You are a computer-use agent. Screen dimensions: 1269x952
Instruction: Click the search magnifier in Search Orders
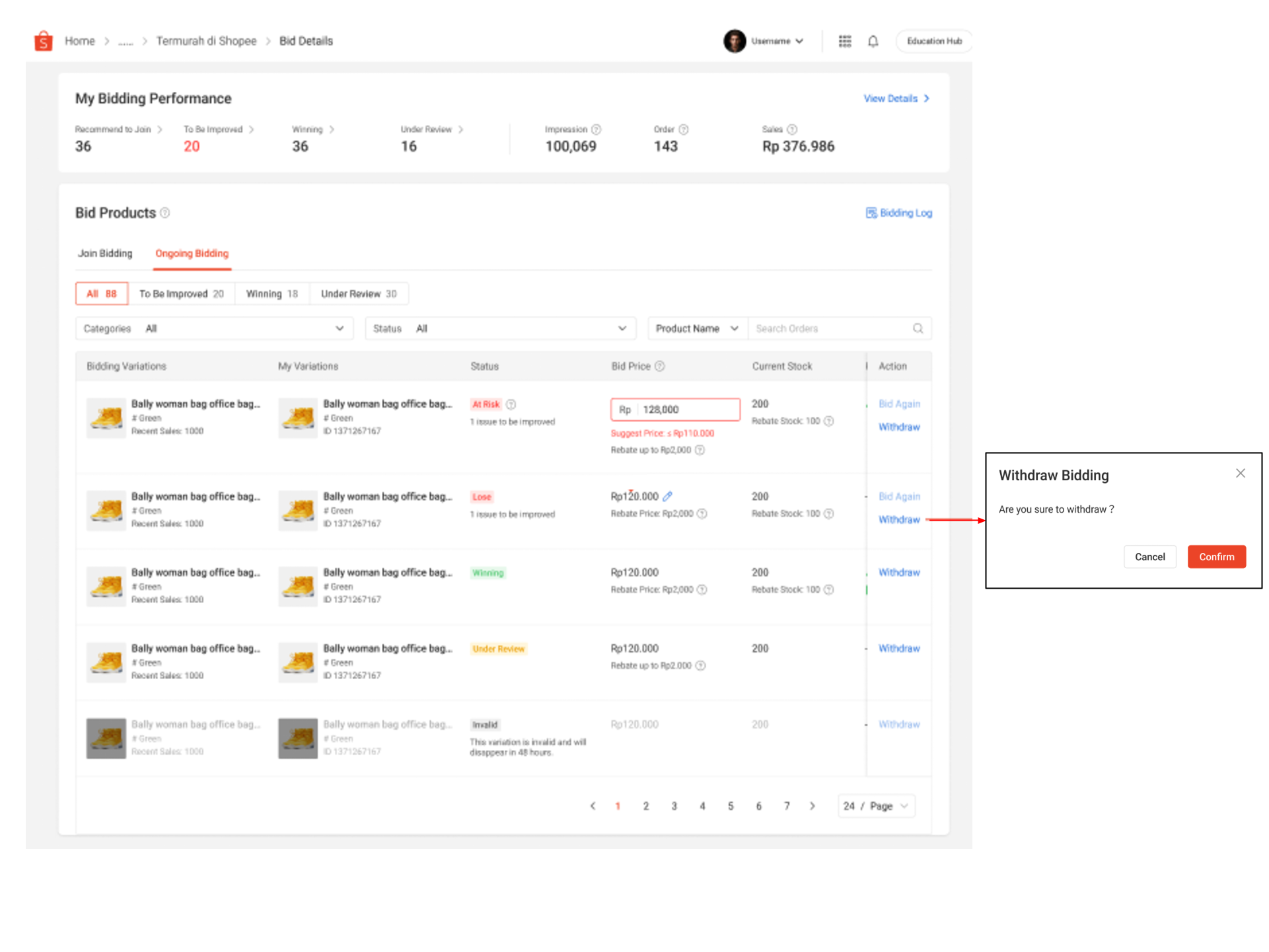(x=918, y=328)
